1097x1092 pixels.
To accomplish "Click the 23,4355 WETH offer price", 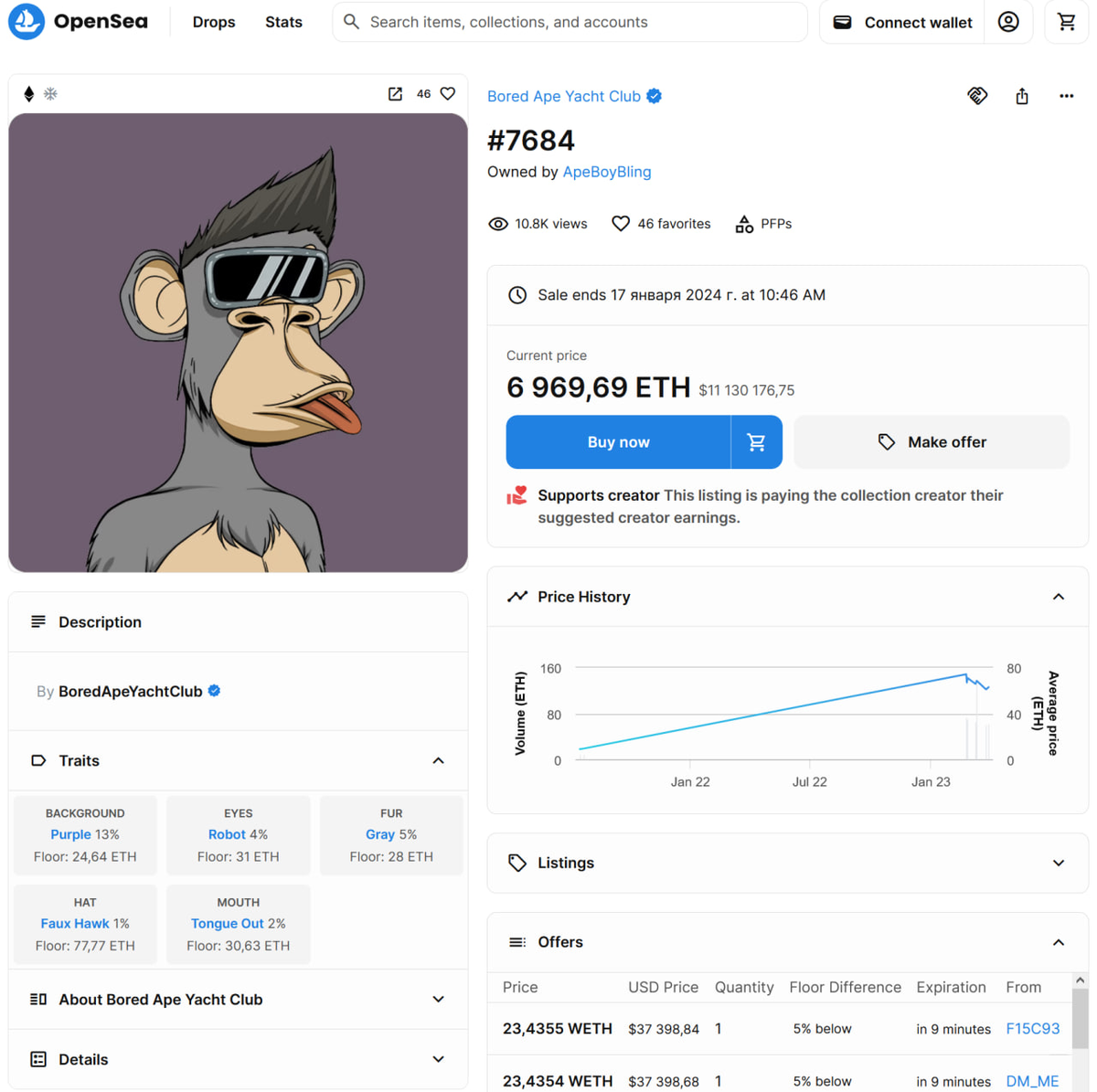I will pos(558,1029).
